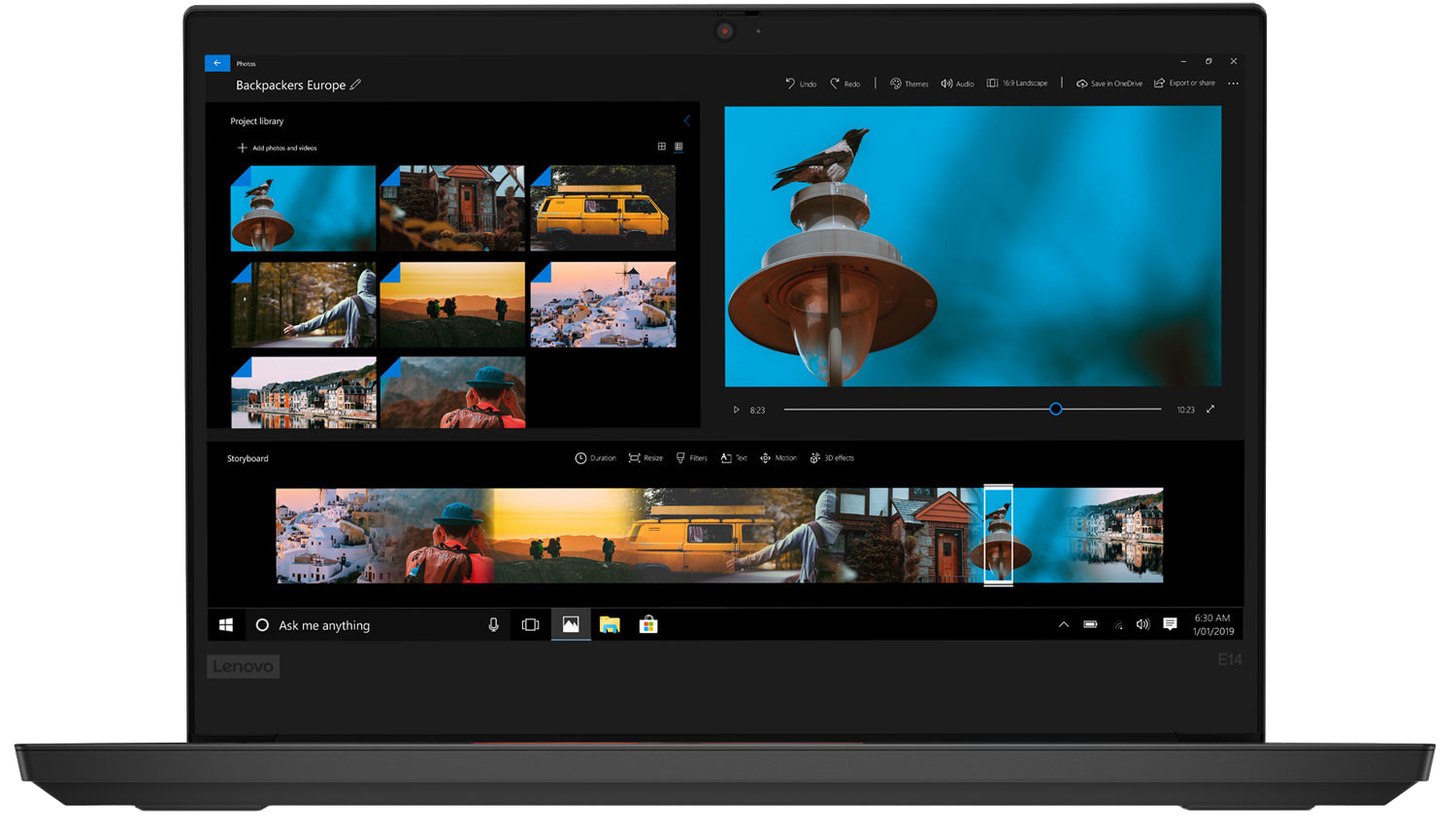Click the video playback seek slider handle
Image resolution: width=1456 pixels, height=829 pixels.
(1056, 410)
